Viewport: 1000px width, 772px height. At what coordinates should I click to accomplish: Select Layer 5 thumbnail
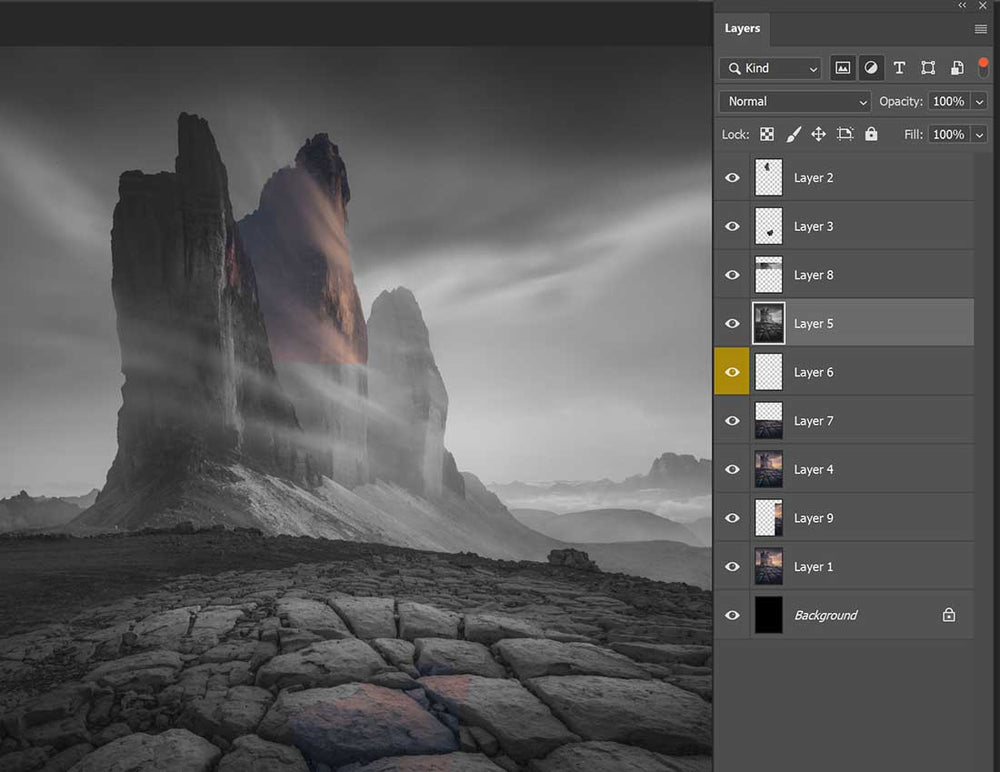768,323
